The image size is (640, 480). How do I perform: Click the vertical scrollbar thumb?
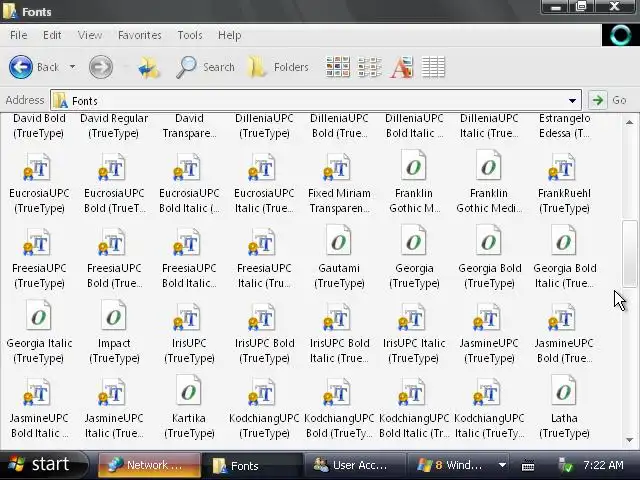pyautogui.click(x=629, y=253)
